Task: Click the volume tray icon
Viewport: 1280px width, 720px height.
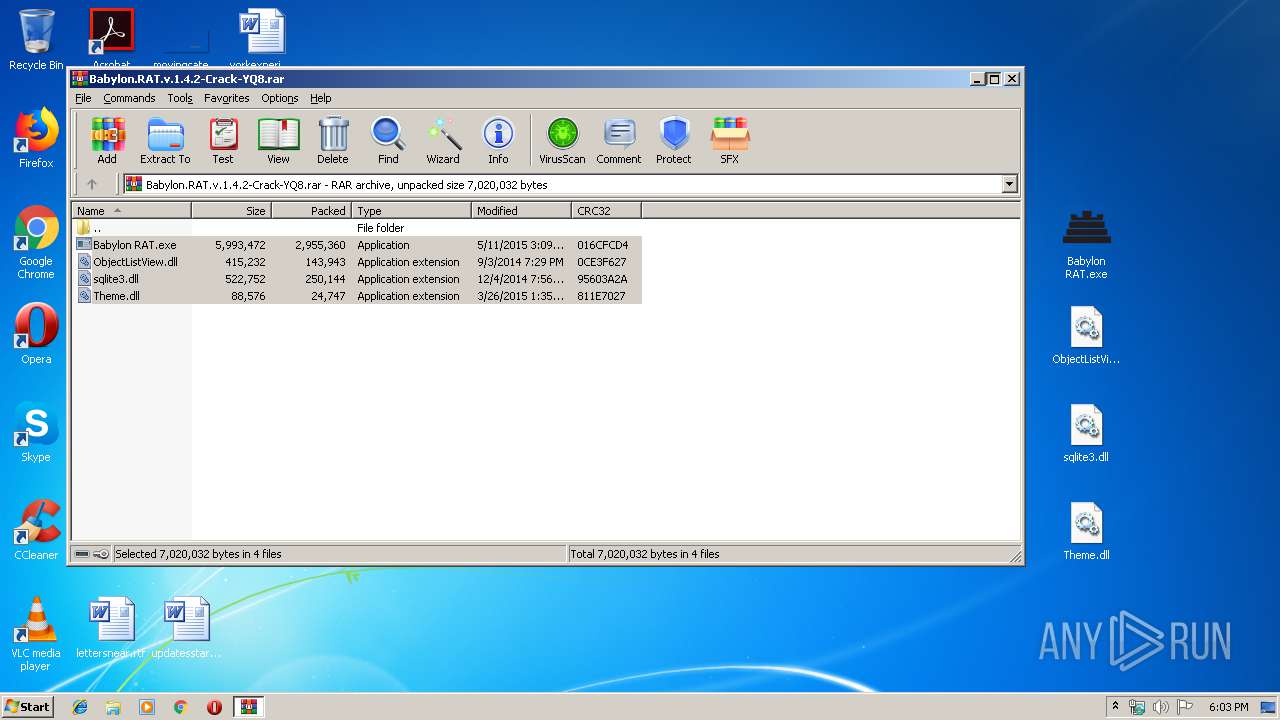Action: [x=1160, y=707]
